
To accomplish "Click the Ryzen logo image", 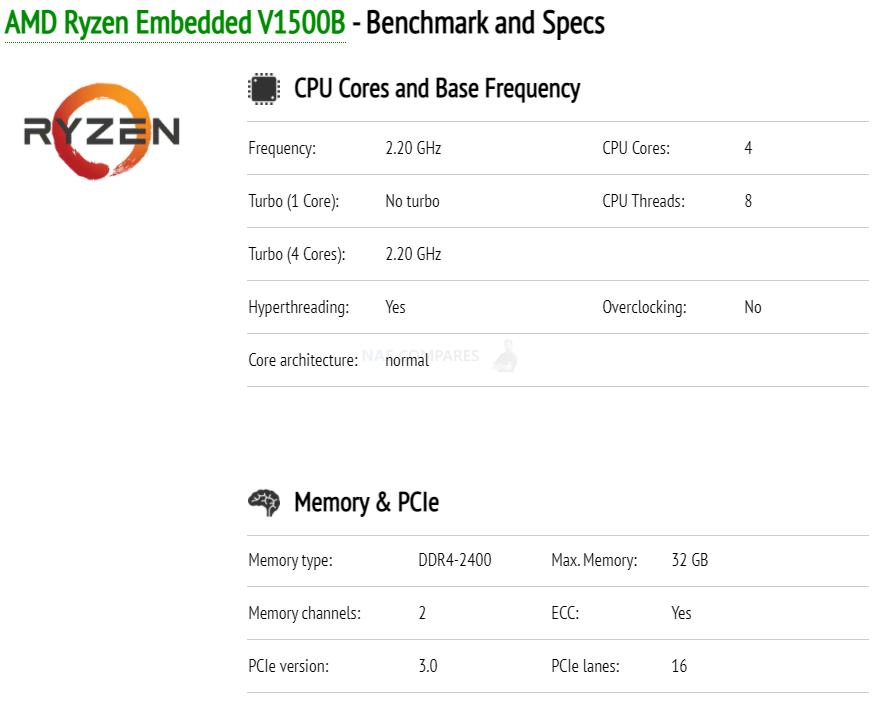I will pos(102,132).
